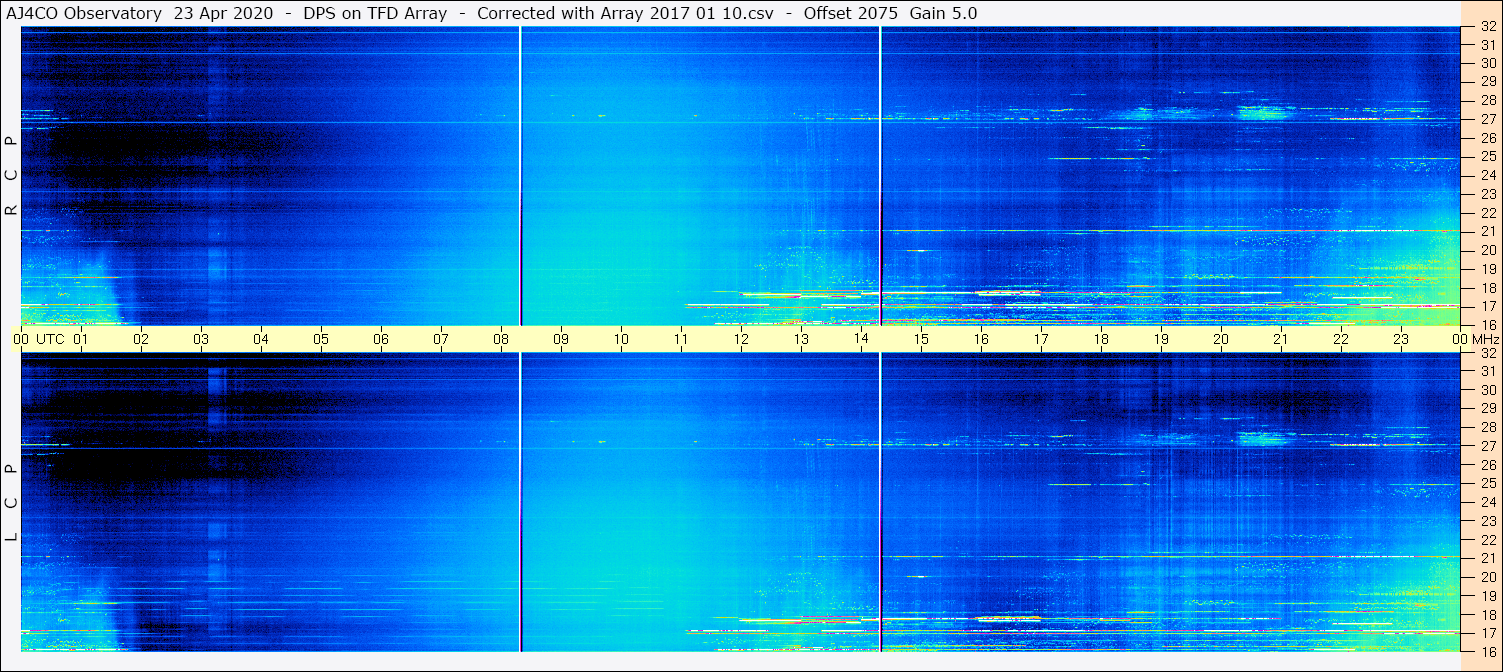Click the Offset 2075 text in header
The width and height of the screenshot is (1503, 672).
tap(850, 13)
